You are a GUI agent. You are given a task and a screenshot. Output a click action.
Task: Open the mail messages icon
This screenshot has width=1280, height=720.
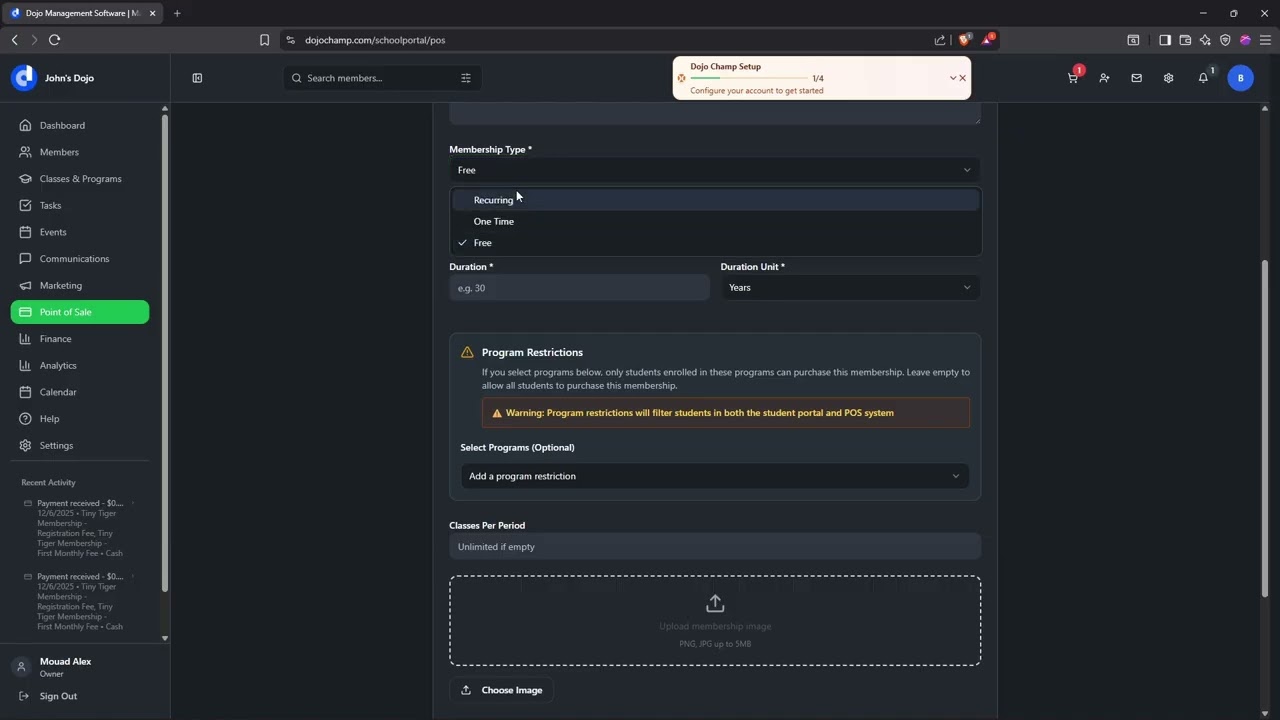(1136, 78)
